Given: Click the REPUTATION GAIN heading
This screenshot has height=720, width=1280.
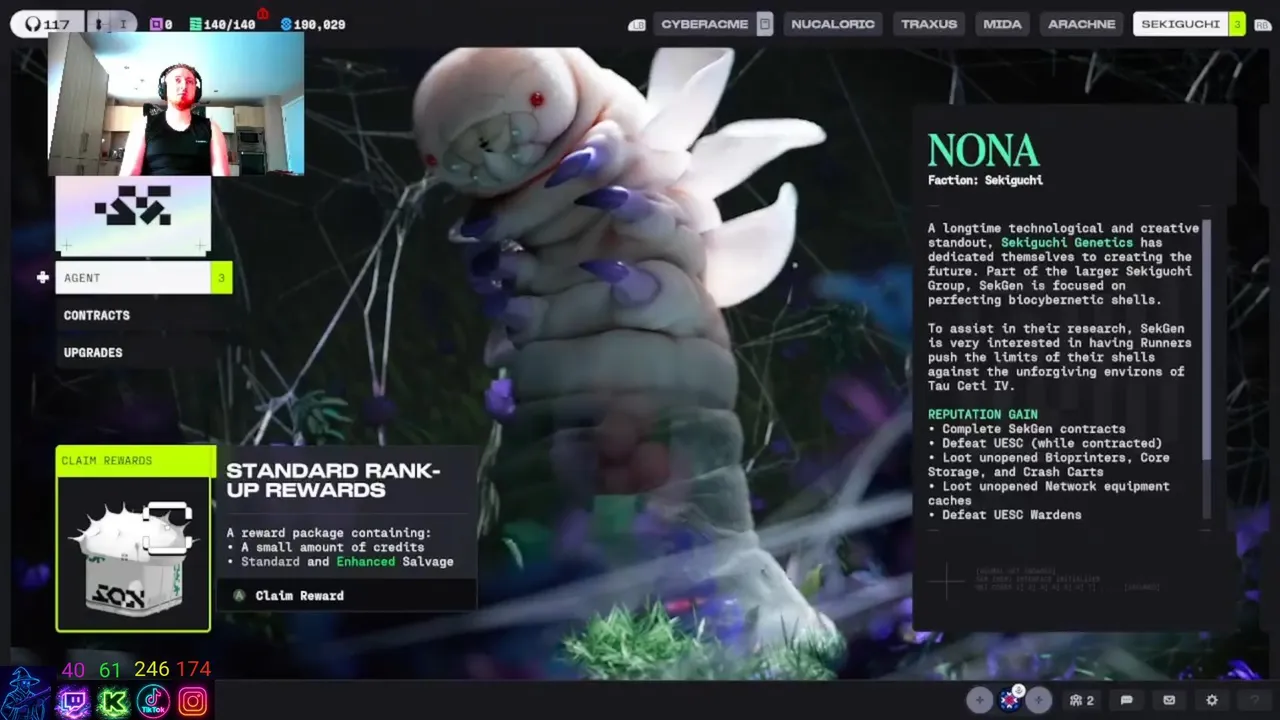Looking at the screenshot, I should [x=982, y=414].
